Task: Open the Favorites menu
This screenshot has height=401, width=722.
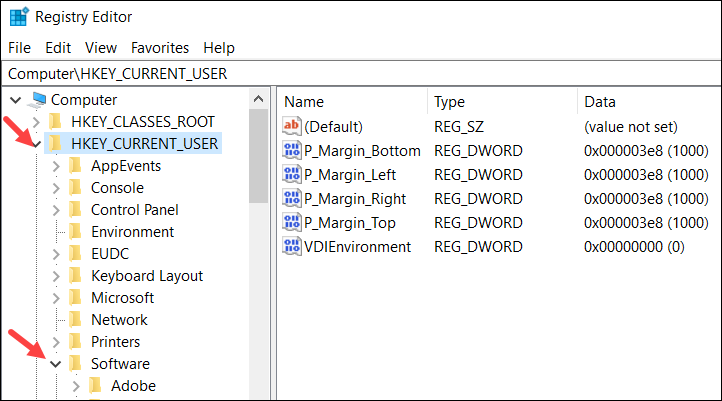Action: [x=160, y=48]
